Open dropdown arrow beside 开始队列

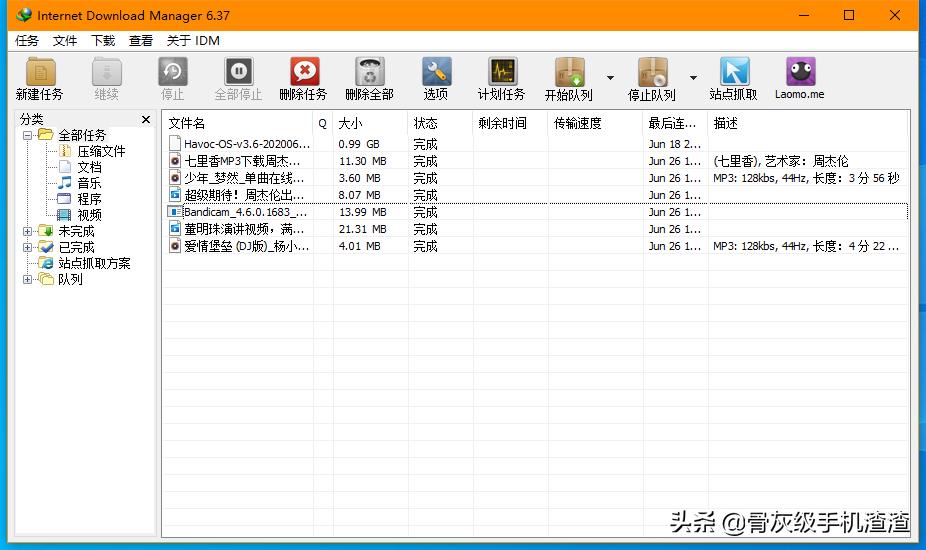click(611, 77)
